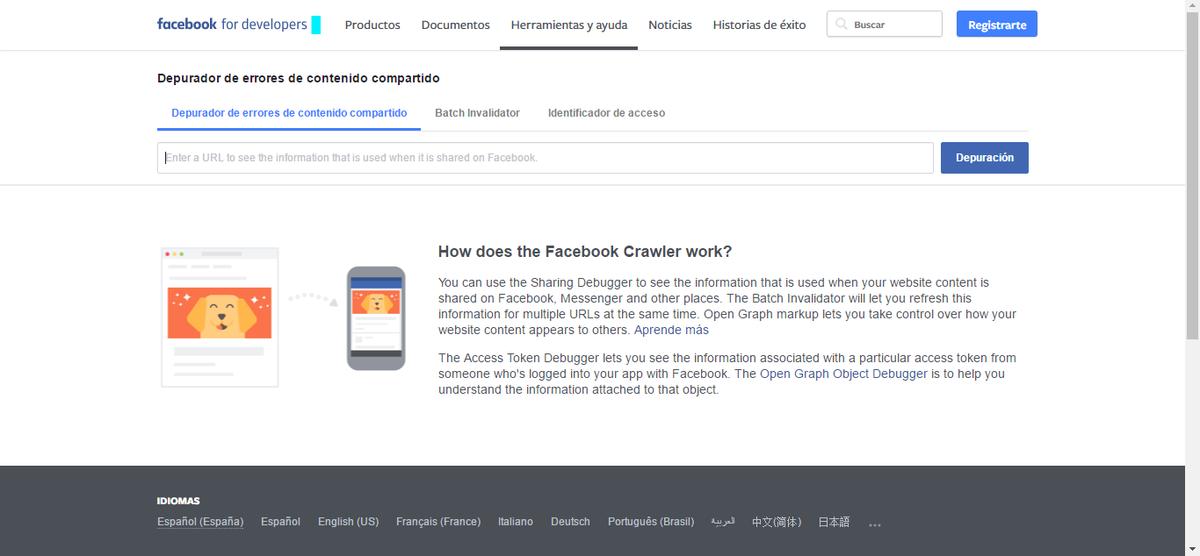Click the dog webpage illustration

(219, 316)
